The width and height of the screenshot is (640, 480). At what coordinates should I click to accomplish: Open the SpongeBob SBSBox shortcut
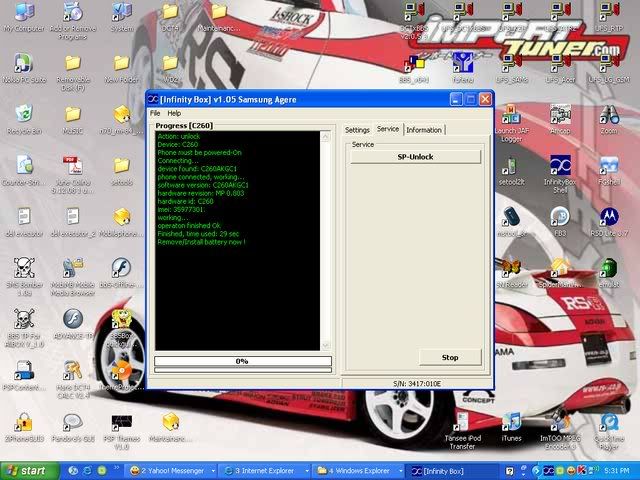click(122, 329)
